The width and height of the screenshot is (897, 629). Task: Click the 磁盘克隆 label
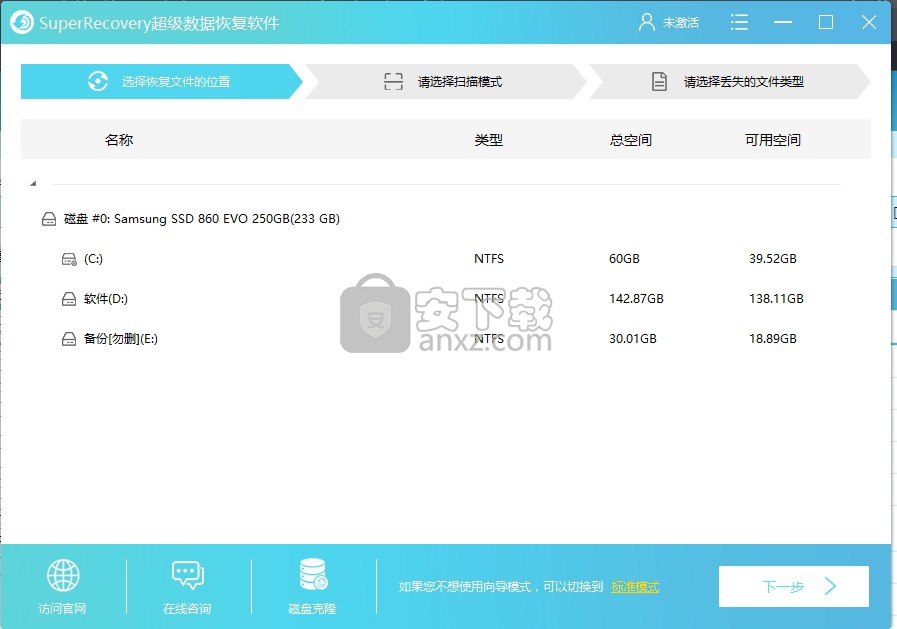tap(312, 608)
